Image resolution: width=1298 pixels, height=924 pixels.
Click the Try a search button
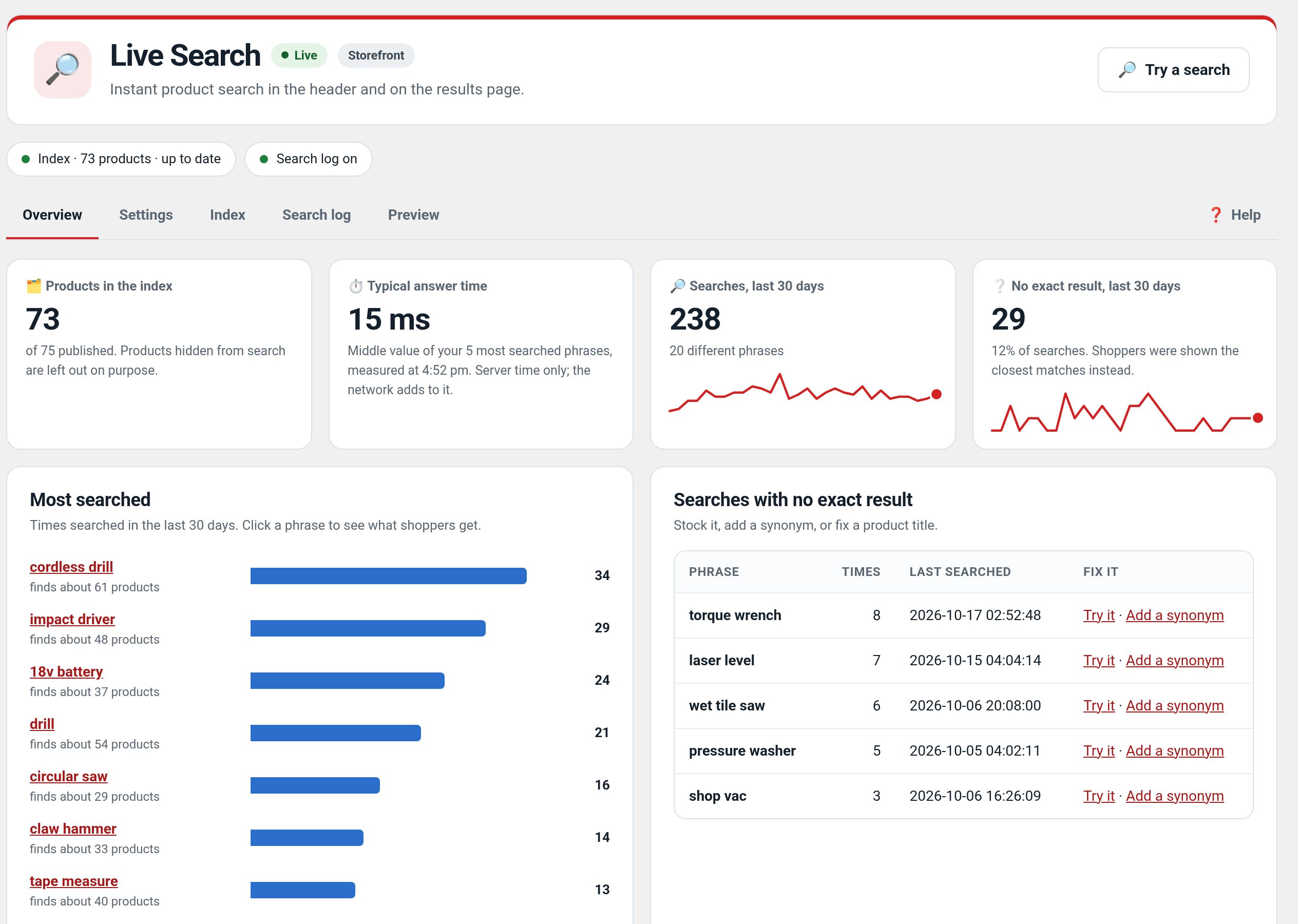click(1173, 70)
